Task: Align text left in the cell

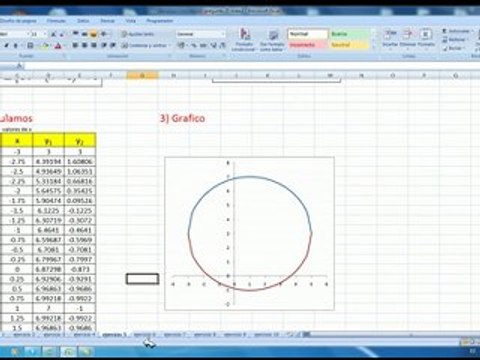Action: pos(76,45)
